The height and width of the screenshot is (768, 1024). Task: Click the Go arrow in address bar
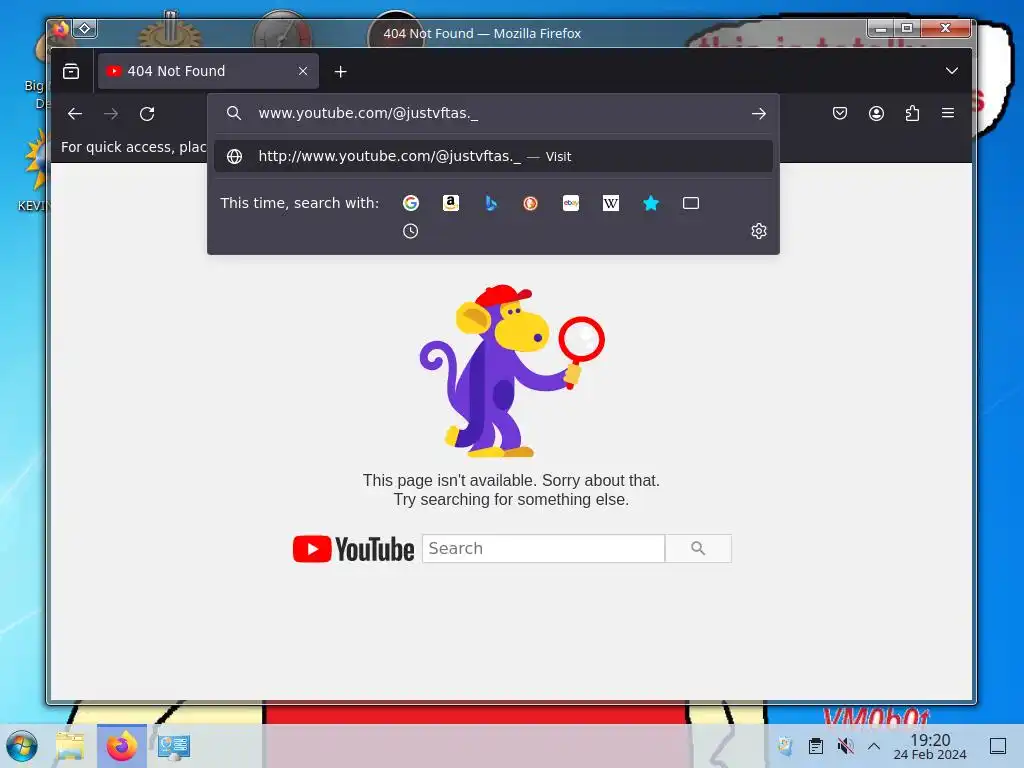point(758,114)
